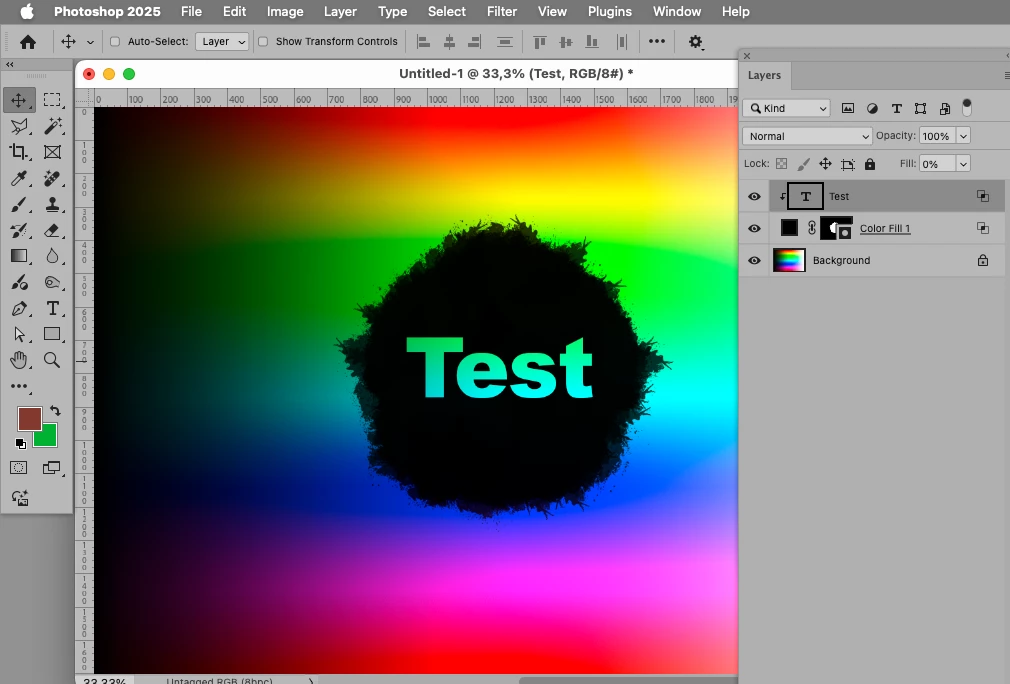Enable the Auto-Select checkbox
The width and height of the screenshot is (1010, 684).
point(115,41)
